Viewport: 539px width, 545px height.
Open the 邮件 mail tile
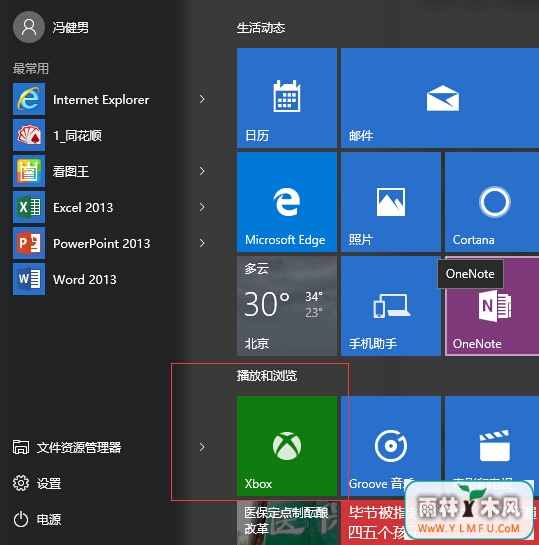tap(440, 98)
